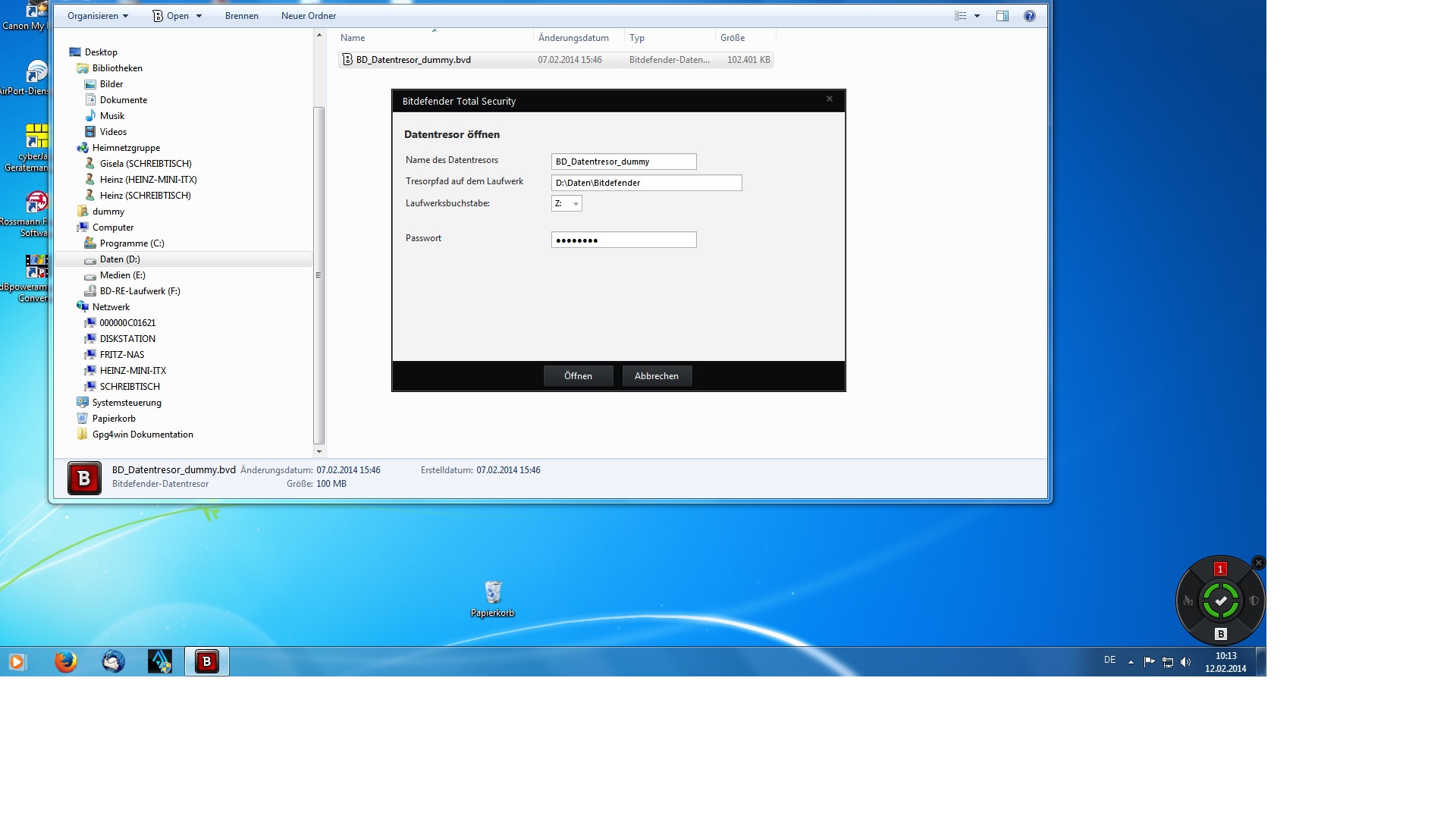Click the Tresorpfad auf dem Laufwerk field

click(646, 183)
